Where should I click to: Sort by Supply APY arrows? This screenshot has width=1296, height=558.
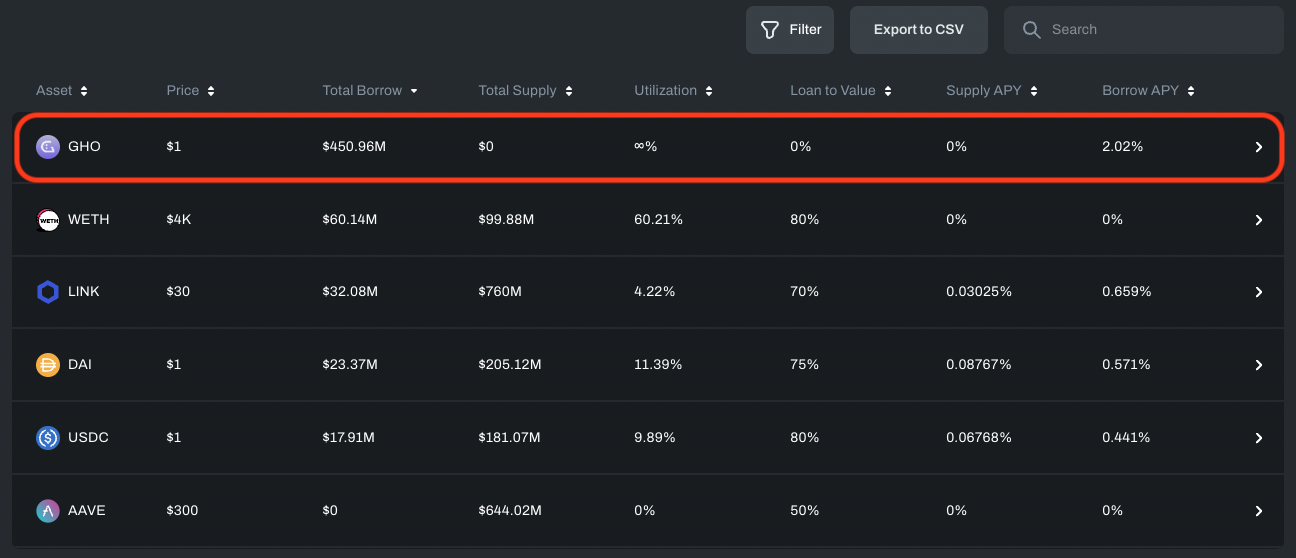click(x=1033, y=91)
